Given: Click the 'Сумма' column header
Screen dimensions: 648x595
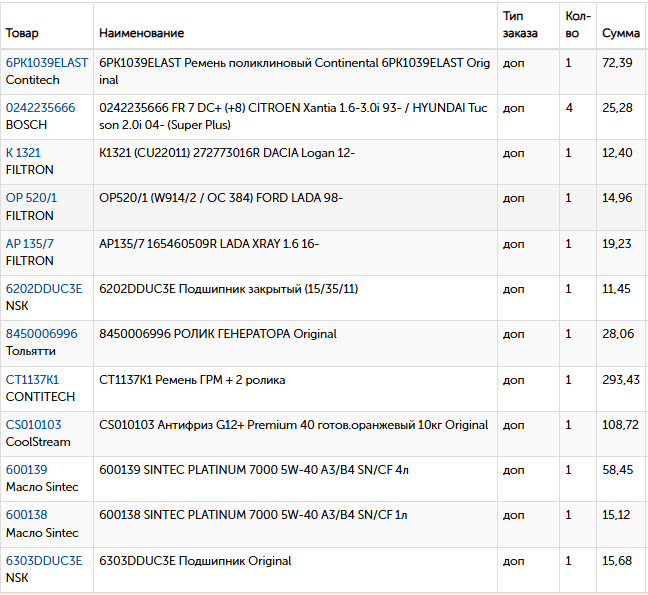Looking at the screenshot, I should 621,33.
